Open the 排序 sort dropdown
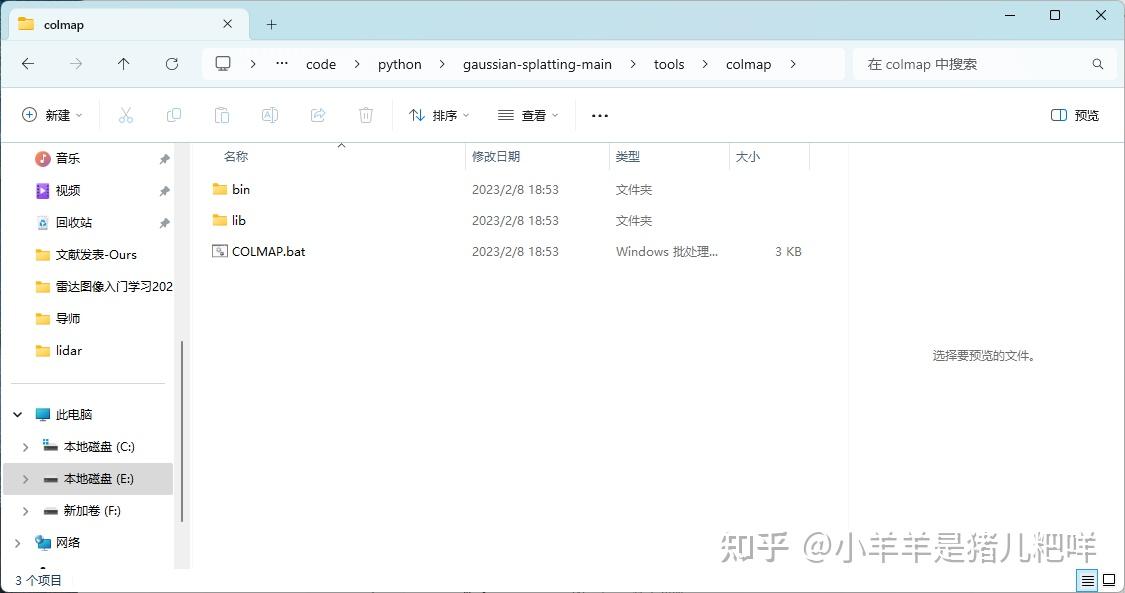Screen dimensions: 1125x593 coord(439,115)
